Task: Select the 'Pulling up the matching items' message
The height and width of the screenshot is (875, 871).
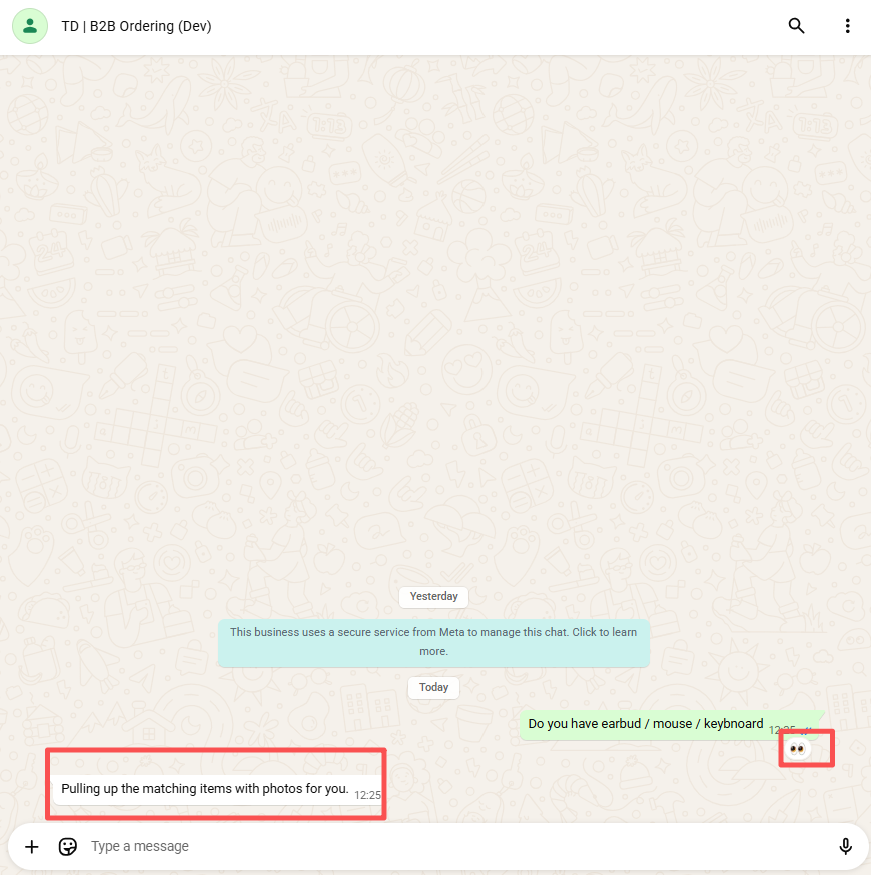Action: [218, 789]
